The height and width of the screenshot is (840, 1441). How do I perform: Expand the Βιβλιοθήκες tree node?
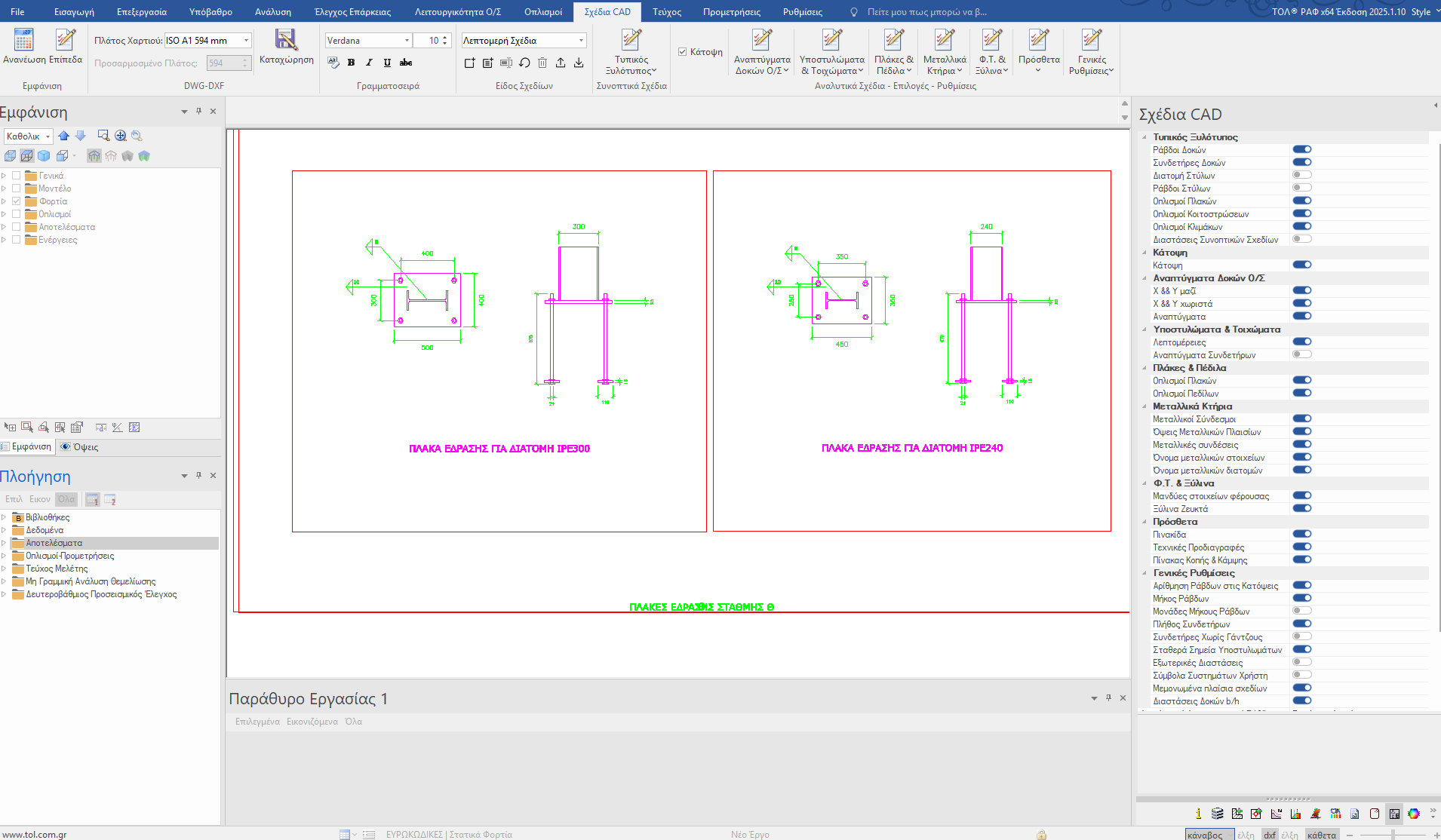tap(5, 517)
